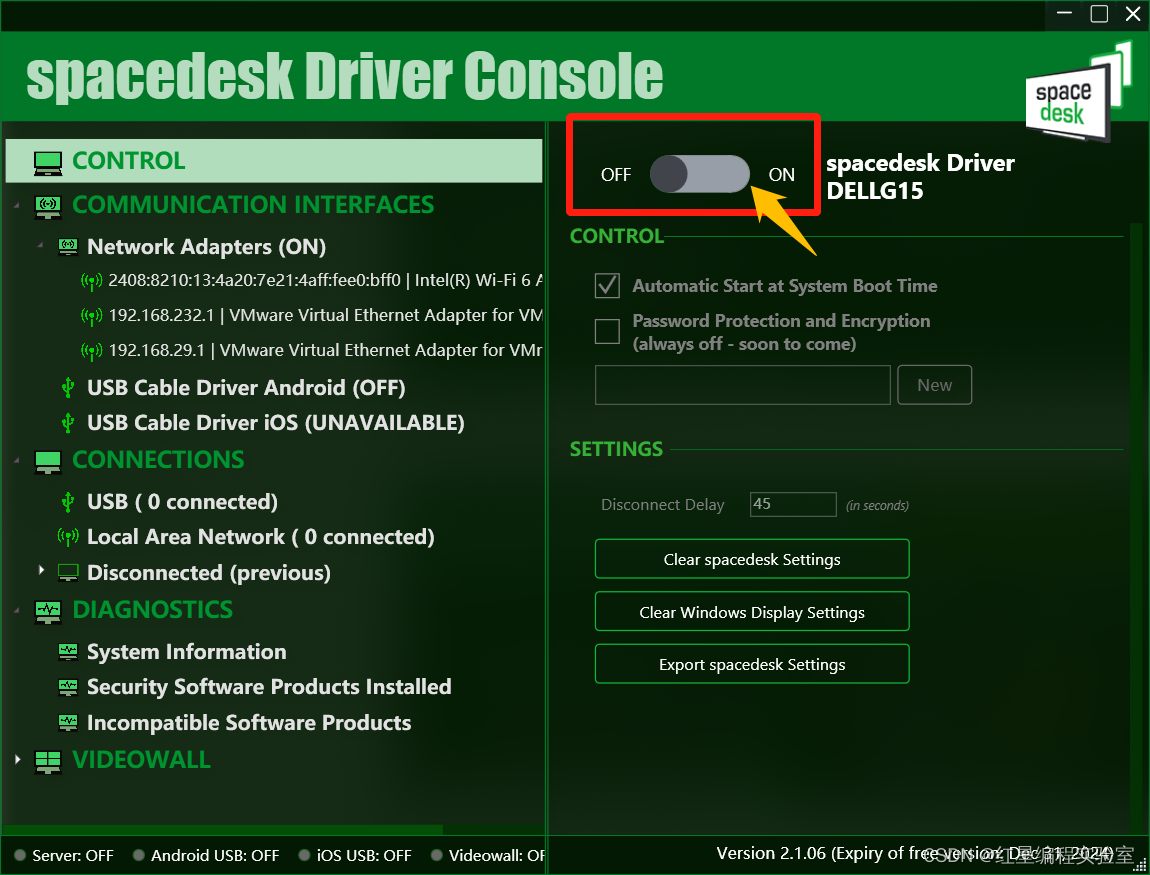The width and height of the screenshot is (1150, 875).
Task: Maximize the Driver Console window
Action: [x=1099, y=14]
